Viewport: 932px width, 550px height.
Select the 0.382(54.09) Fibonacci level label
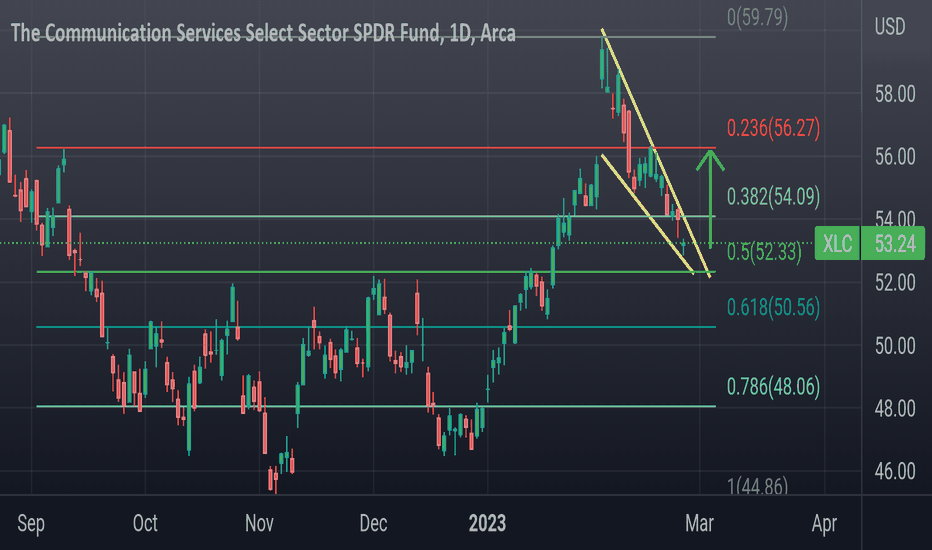[x=773, y=196]
